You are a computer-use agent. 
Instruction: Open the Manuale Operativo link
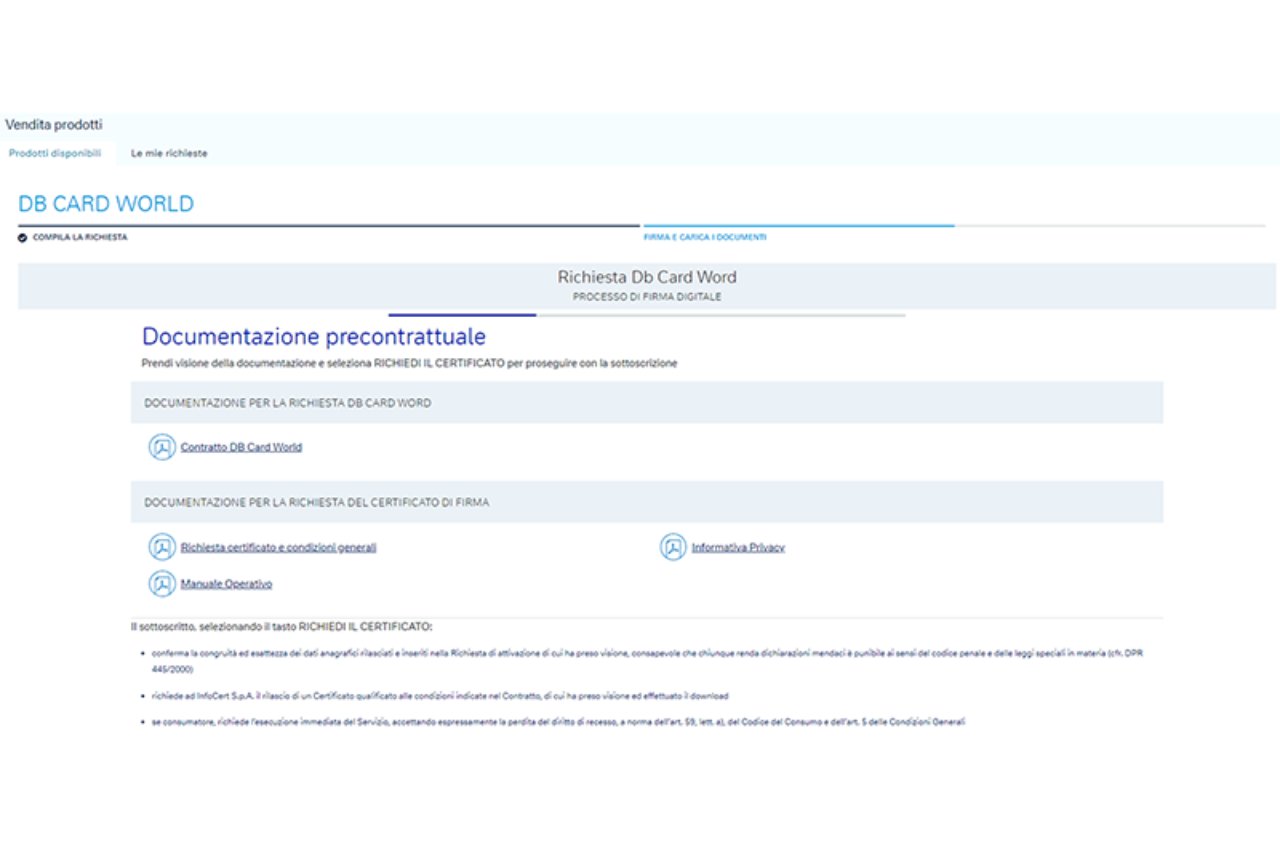coord(226,584)
